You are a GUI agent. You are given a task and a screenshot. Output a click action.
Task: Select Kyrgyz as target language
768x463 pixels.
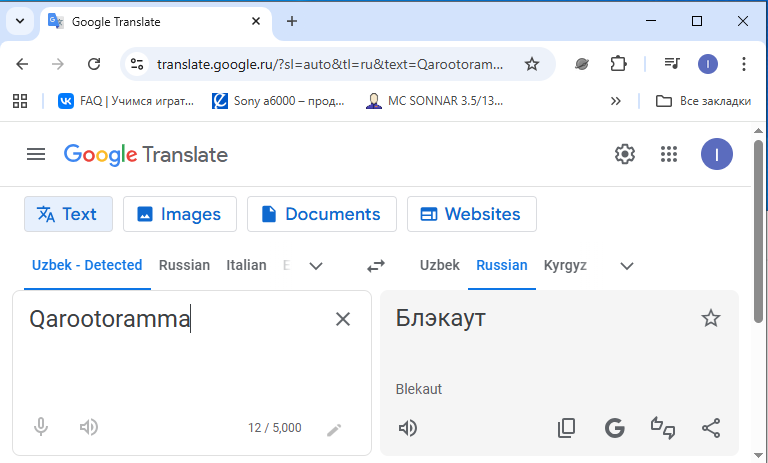tap(565, 265)
